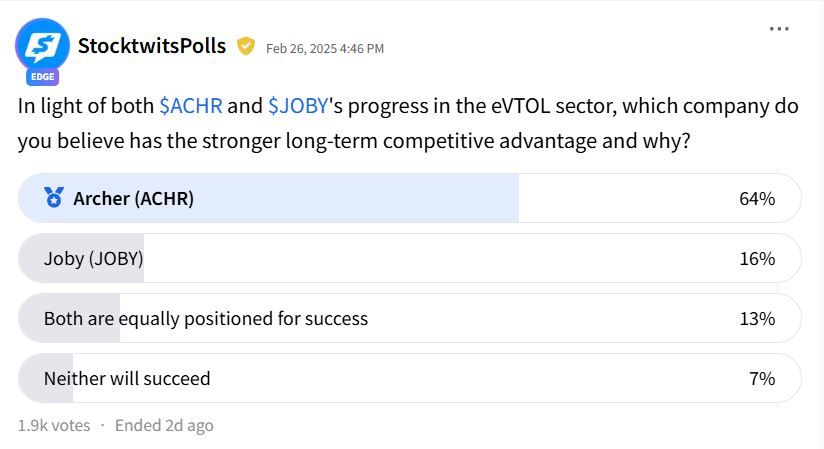Click the StocktwitsPolls username

152,46
